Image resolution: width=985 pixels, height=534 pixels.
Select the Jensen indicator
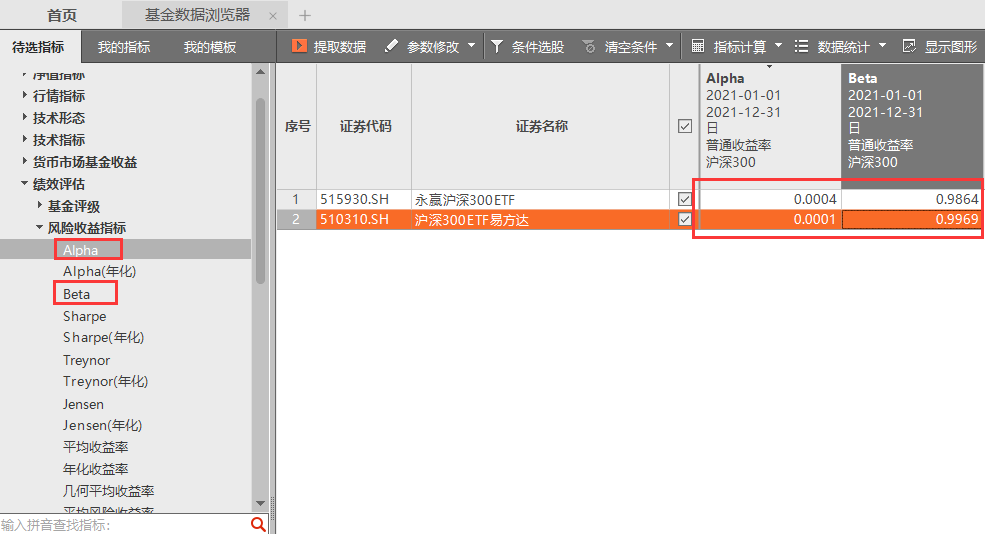tap(83, 404)
